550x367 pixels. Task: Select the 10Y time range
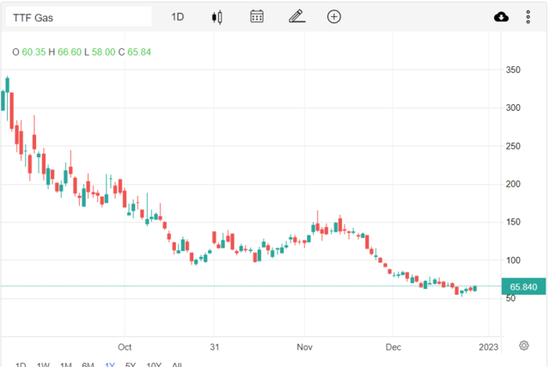coord(154,365)
